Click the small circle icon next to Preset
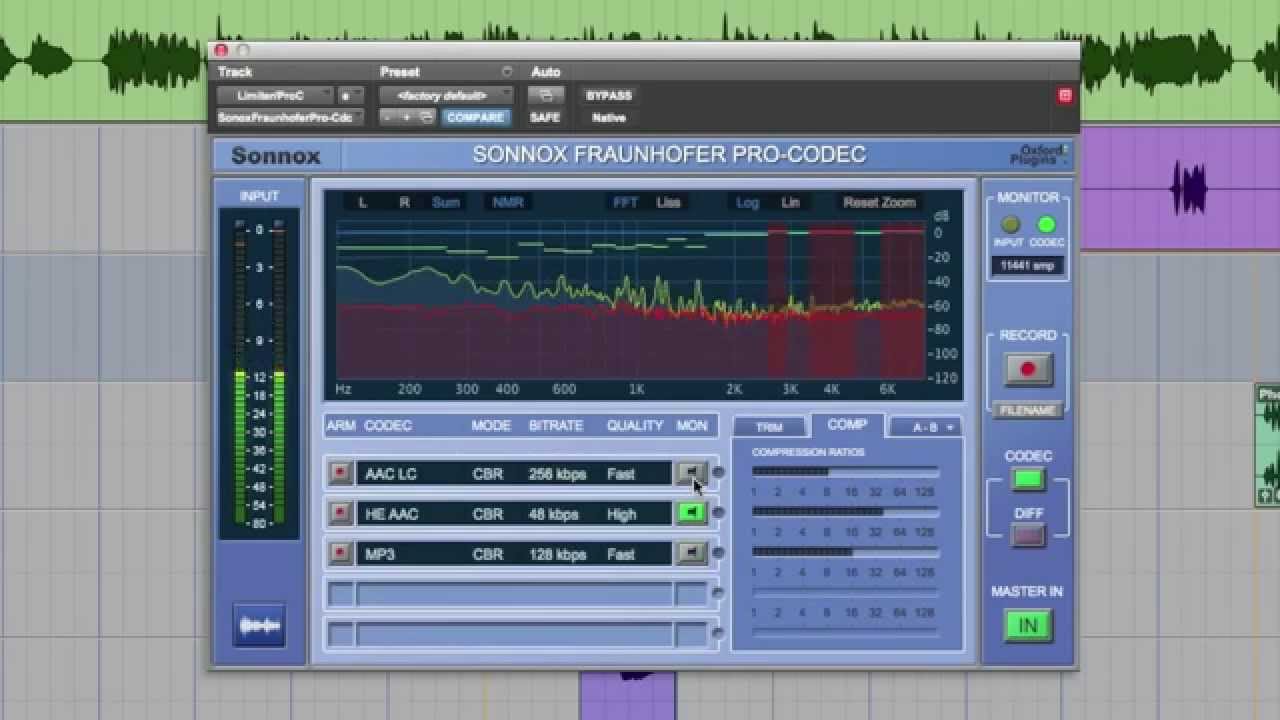This screenshot has height=720, width=1280. click(507, 72)
